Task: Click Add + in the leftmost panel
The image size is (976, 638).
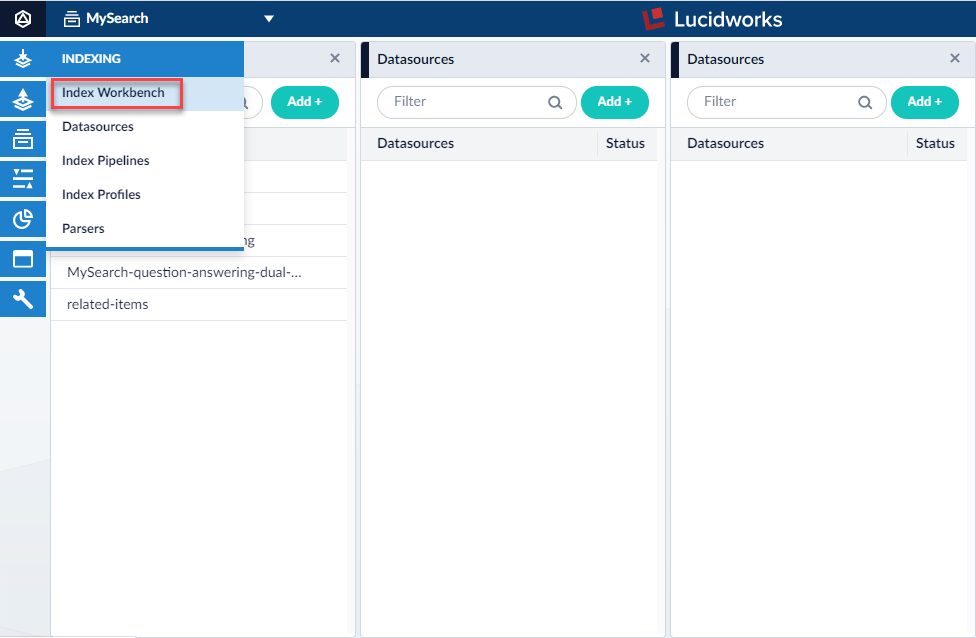Action: tap(305, 102)
